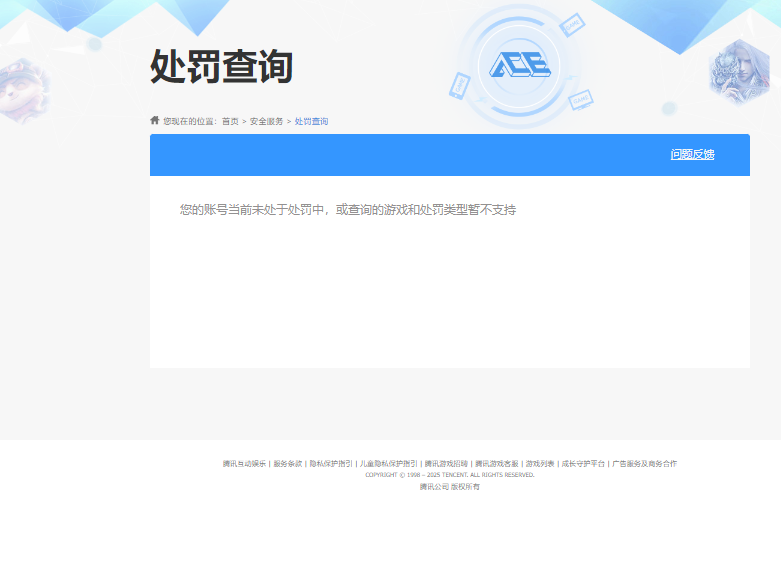
Task: Open 广告服务及商务合作 footer link
Action: pyautogui.click(x=644, y=464)
